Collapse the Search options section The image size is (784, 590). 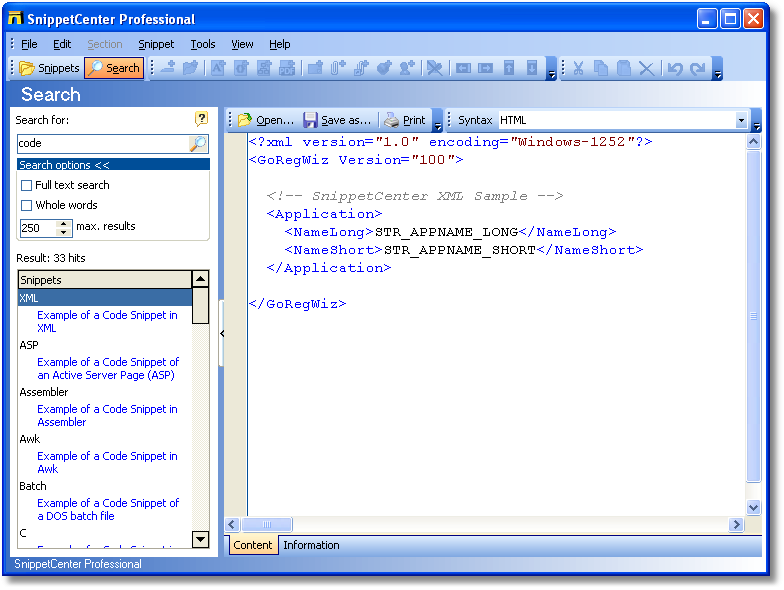(x=114, y=164)
